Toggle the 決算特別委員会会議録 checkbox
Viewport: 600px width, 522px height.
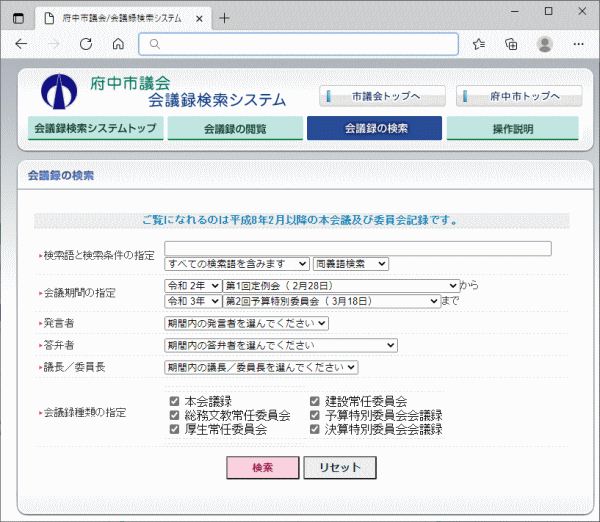click(x=315, y=430)
